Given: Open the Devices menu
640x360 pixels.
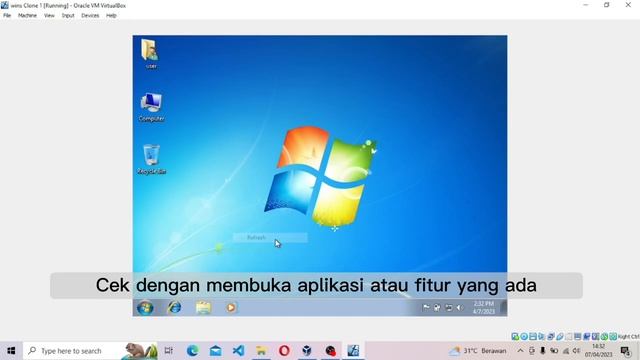Looking at the screenshot, I should pos(90,16).
